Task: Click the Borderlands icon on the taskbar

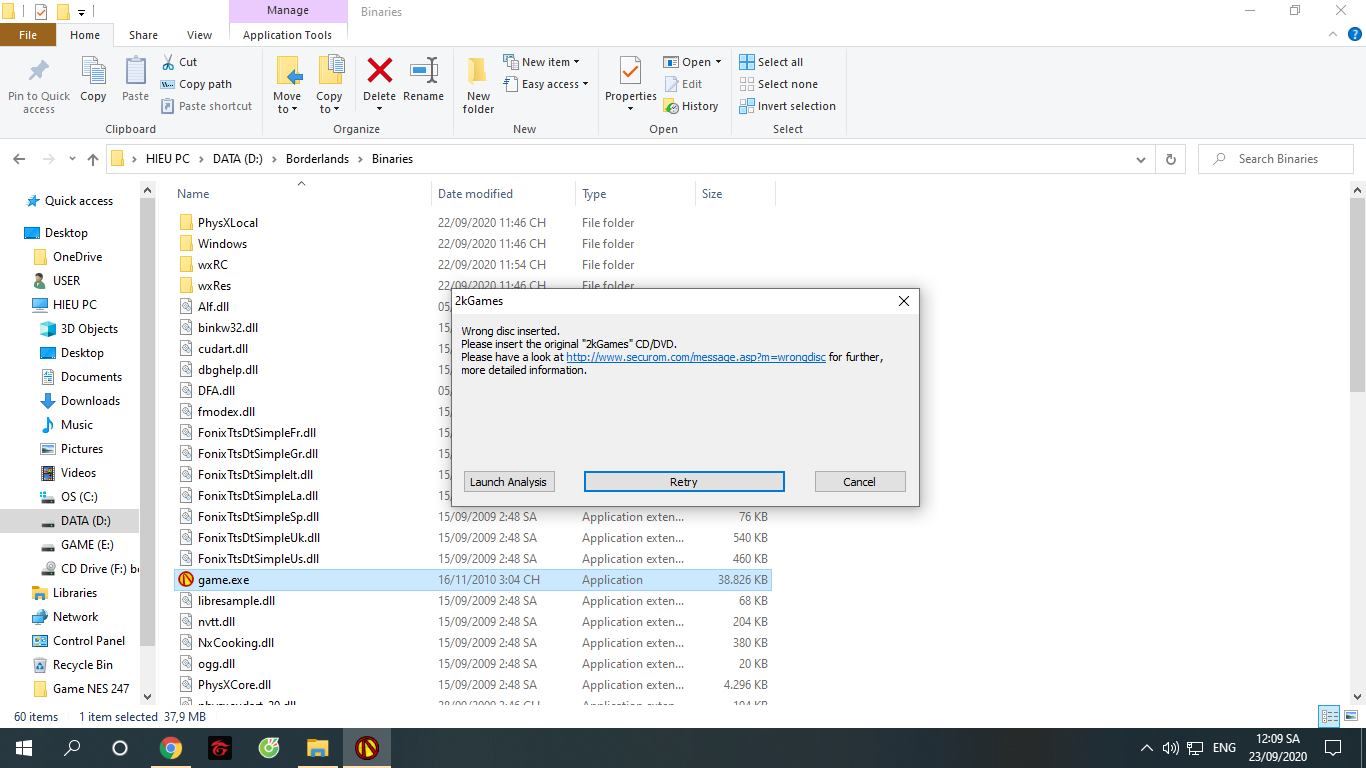Action: [x=367, y=747]
